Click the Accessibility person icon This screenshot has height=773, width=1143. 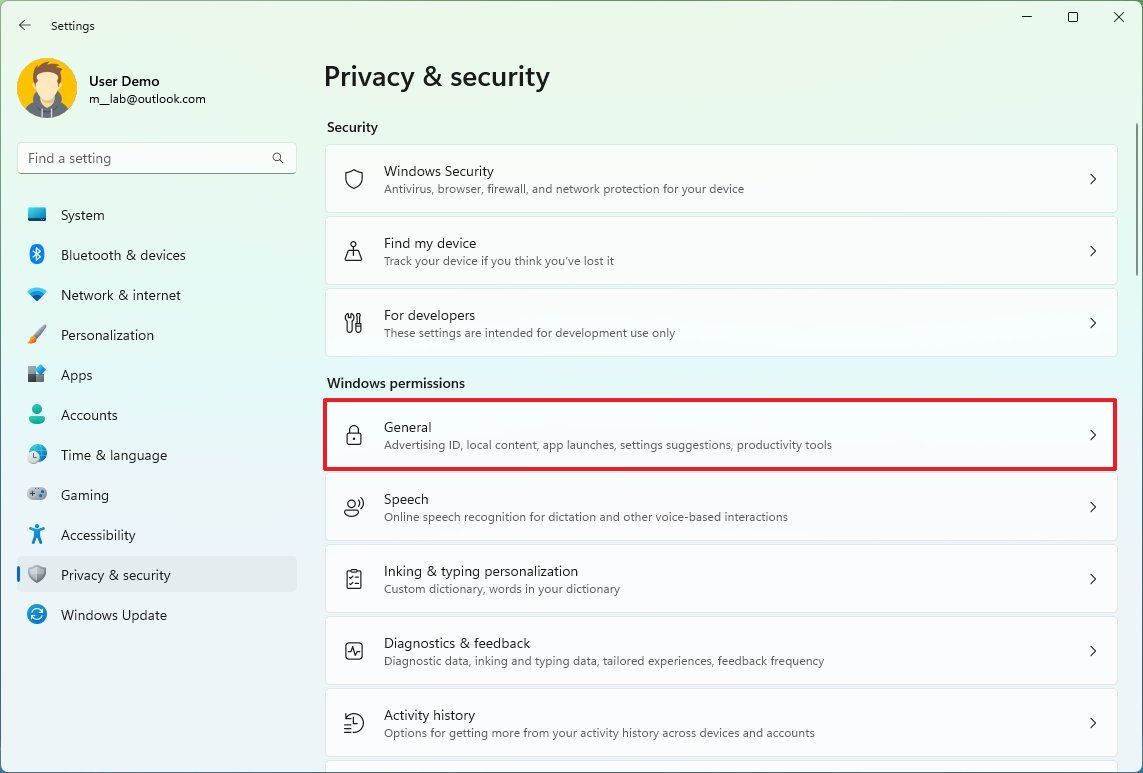click(37, 535)
